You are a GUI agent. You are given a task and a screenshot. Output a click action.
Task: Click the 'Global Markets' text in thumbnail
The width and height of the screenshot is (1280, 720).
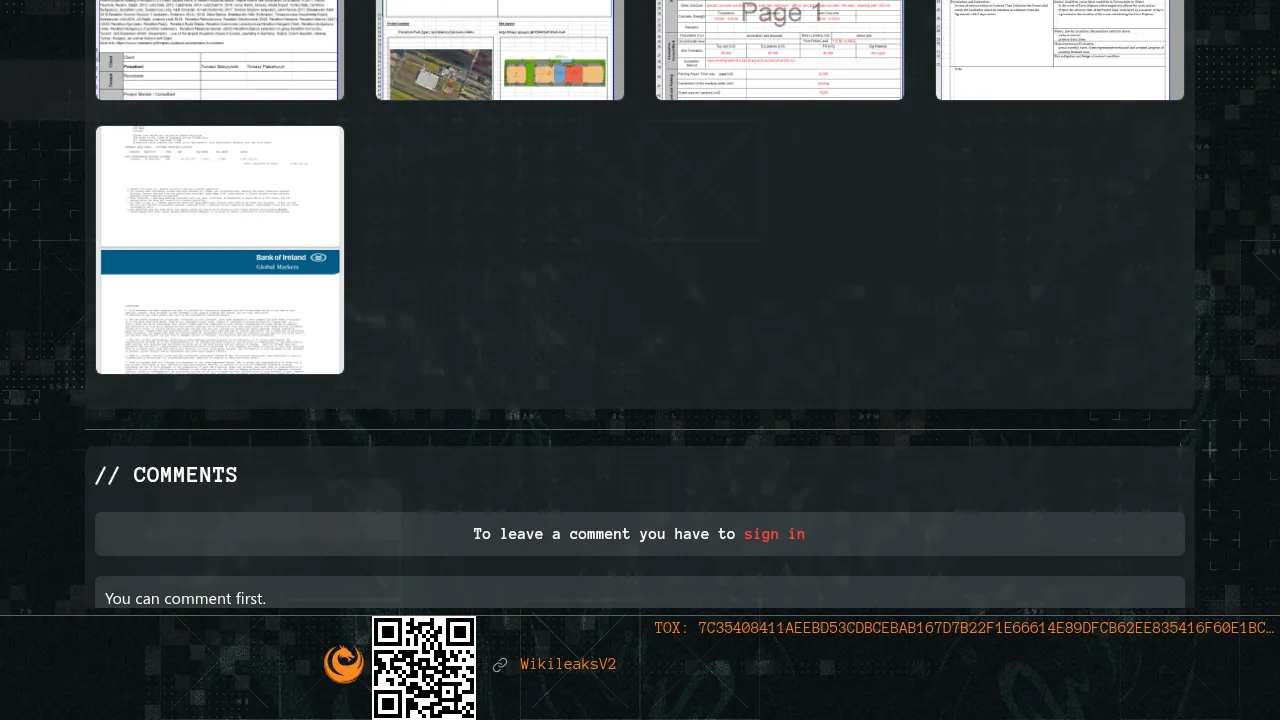pyautogui.click(x=284, y=268)
